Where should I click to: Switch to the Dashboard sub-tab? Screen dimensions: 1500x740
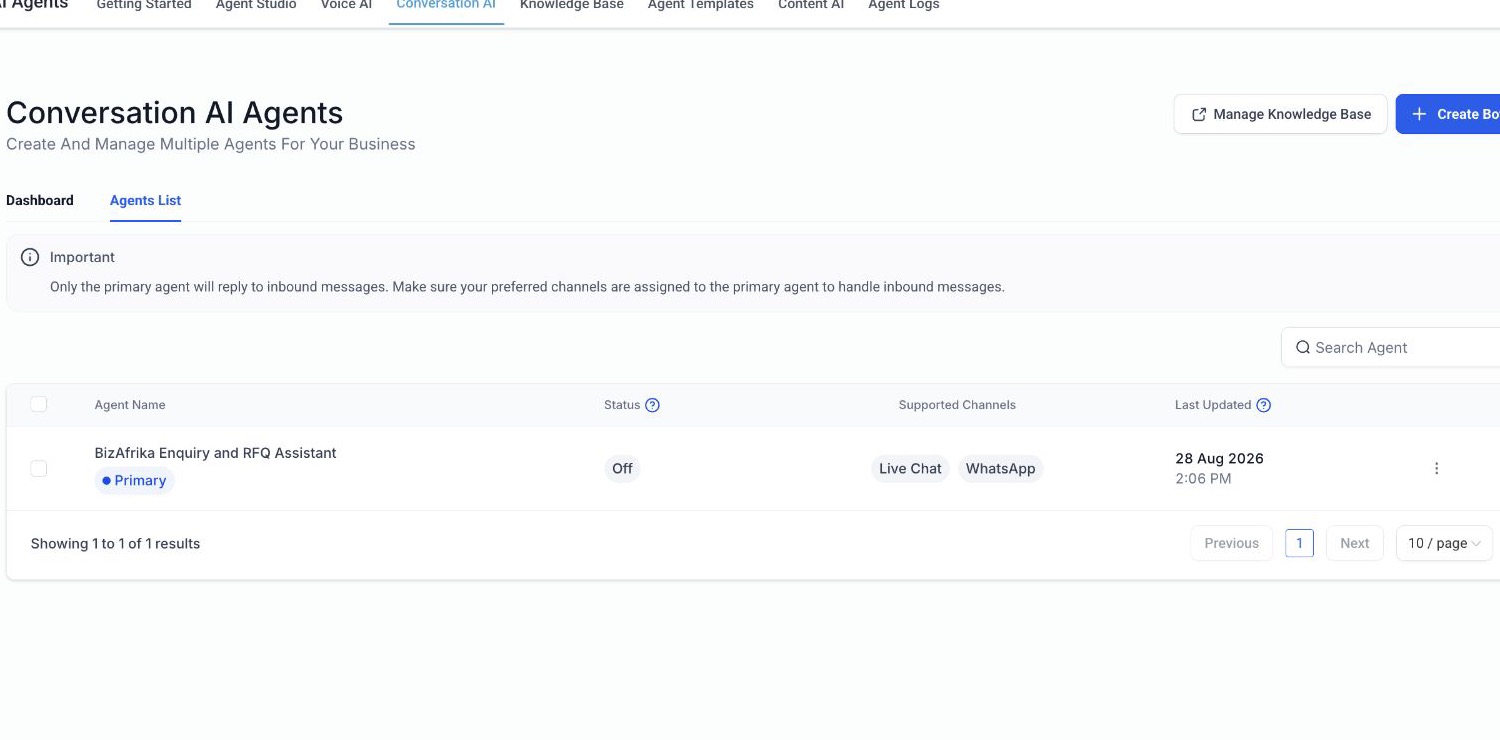coord(40,200)
